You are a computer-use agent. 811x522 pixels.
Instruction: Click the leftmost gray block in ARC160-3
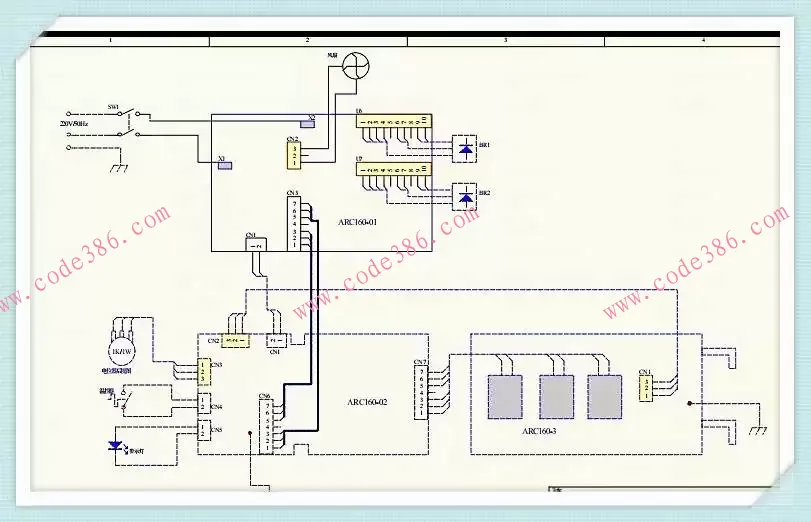tap(505, 397)
